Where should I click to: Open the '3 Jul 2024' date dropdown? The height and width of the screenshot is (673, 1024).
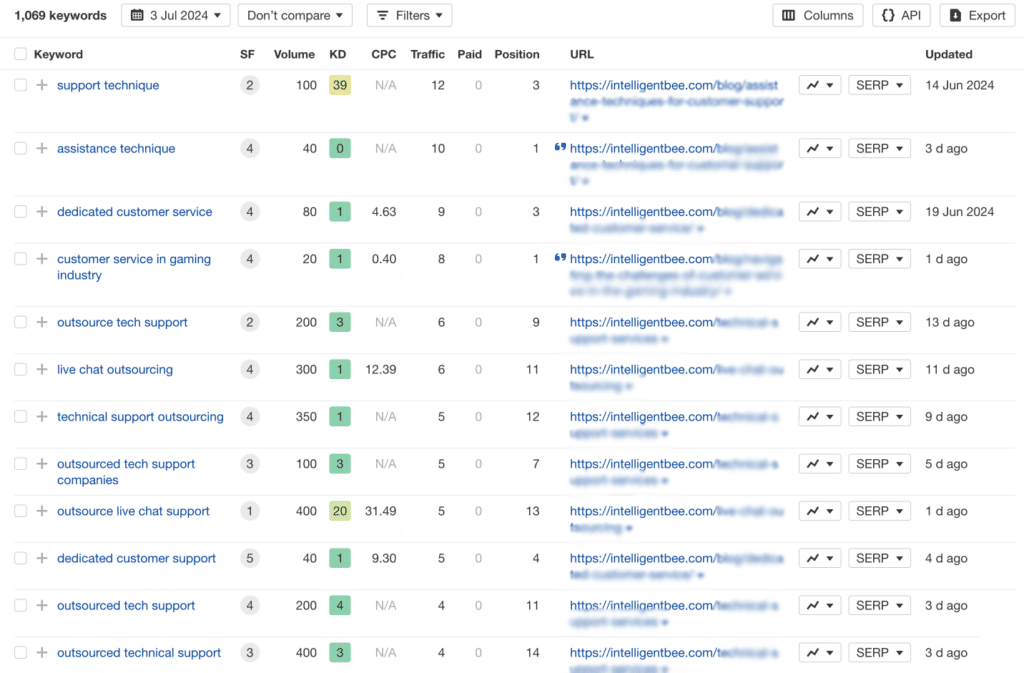coord(176,15)
